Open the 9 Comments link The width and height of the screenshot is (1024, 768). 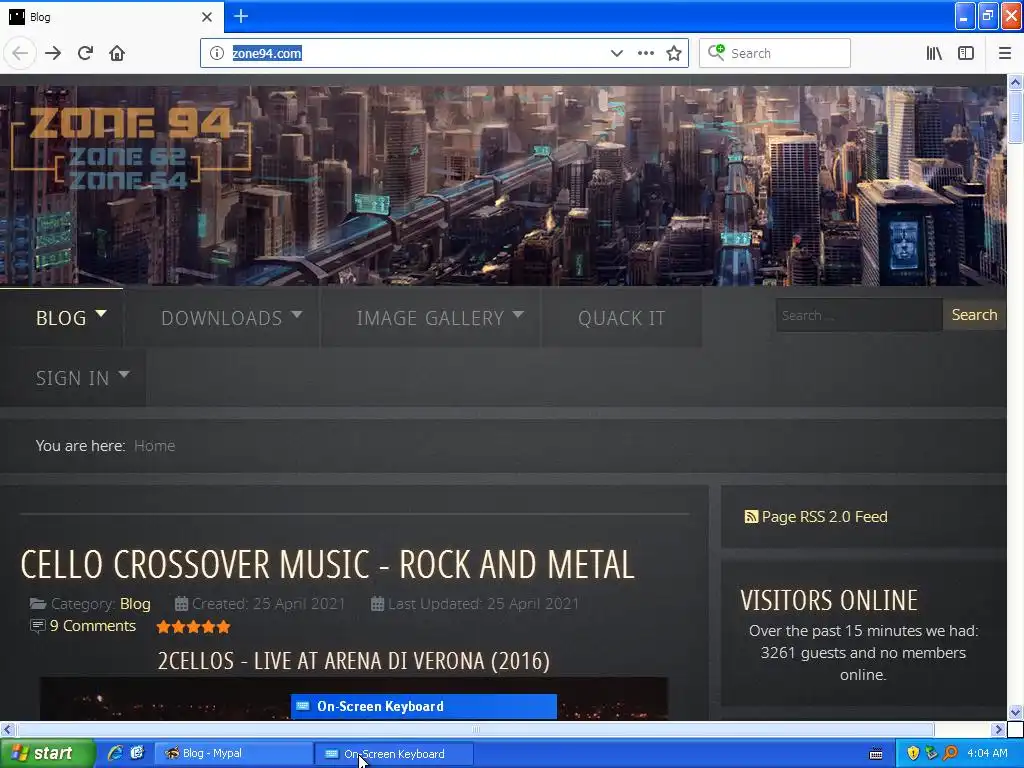(93, 626)
